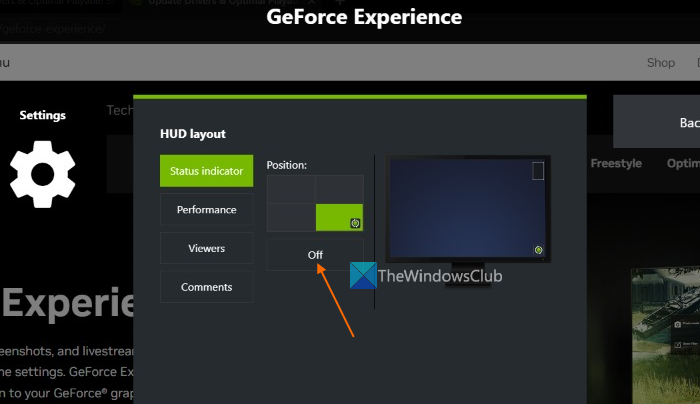Click the monitor preview screen
The width and height of the screenshot is (700, 404).
click(467, 208)
